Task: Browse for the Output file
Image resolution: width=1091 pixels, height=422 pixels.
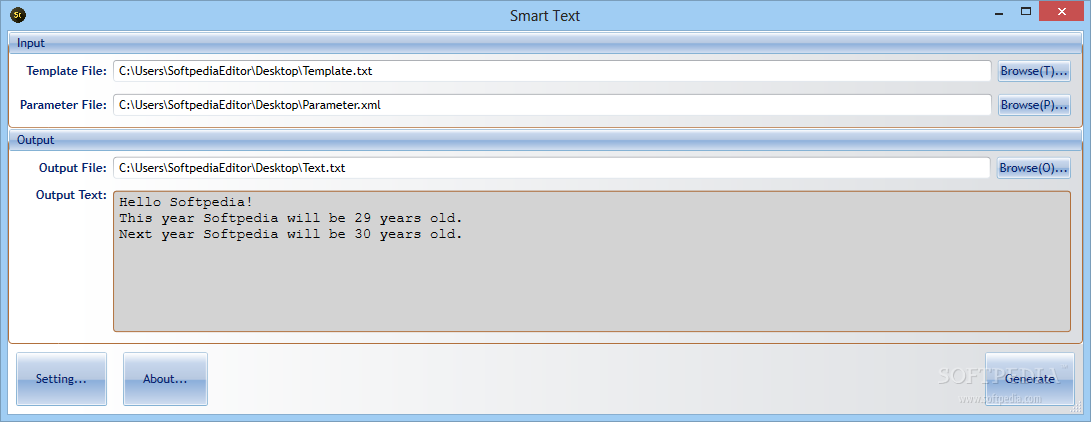Action: pos(1033,168)
